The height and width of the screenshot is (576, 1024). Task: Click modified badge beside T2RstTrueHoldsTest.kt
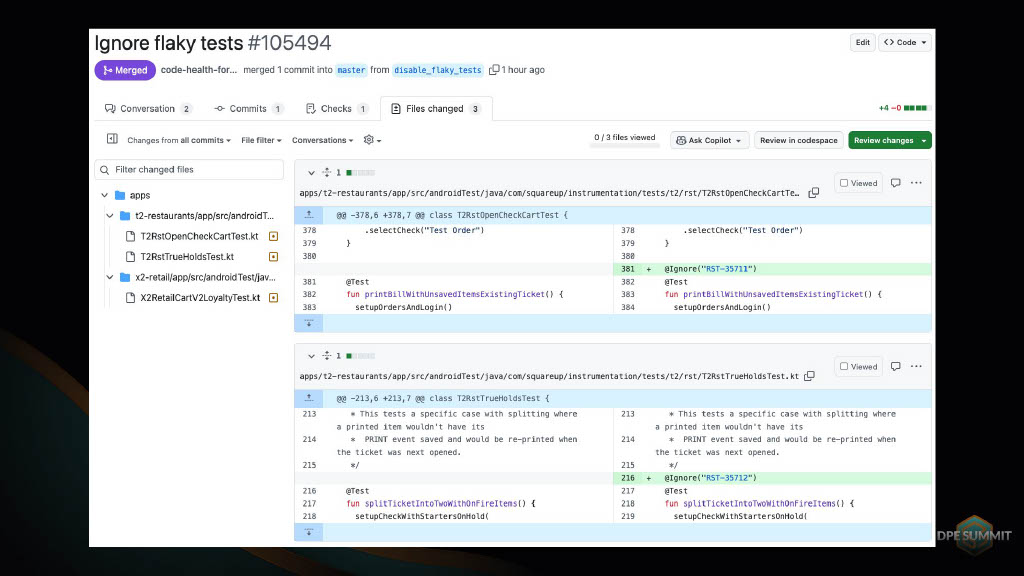point(274,257)
